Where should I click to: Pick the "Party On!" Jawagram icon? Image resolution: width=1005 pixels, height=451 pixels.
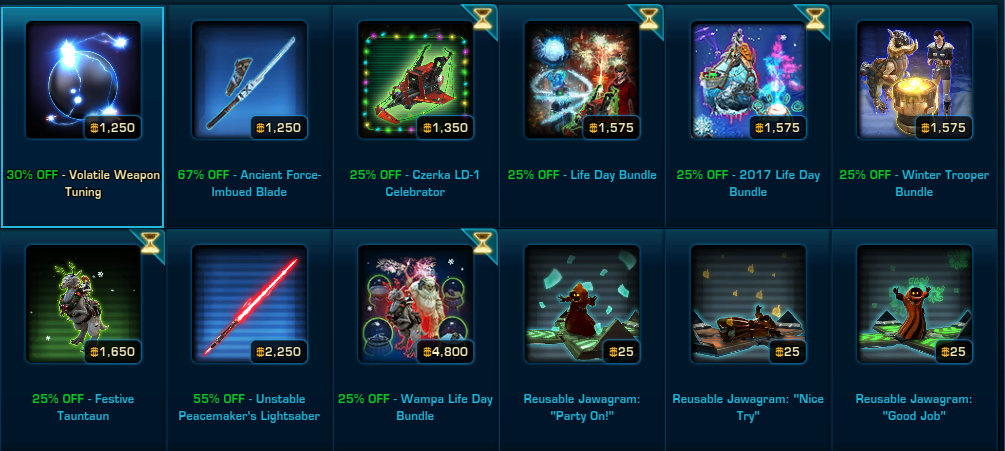582,304
